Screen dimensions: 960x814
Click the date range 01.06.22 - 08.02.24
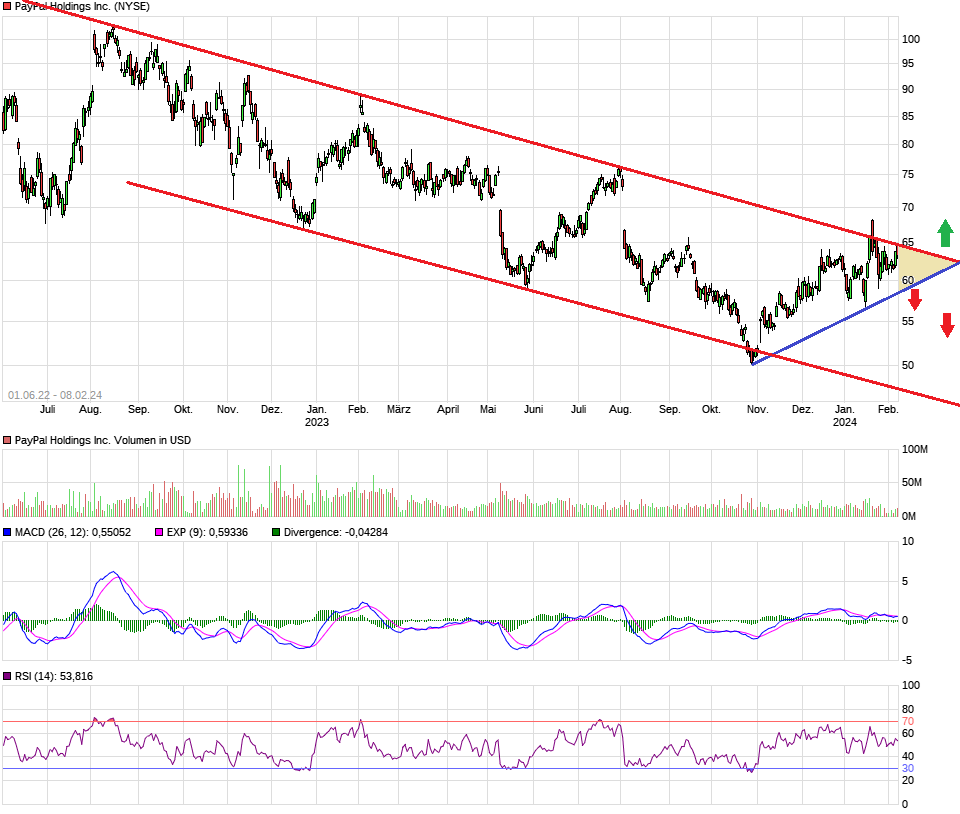(x=55, y=395)
